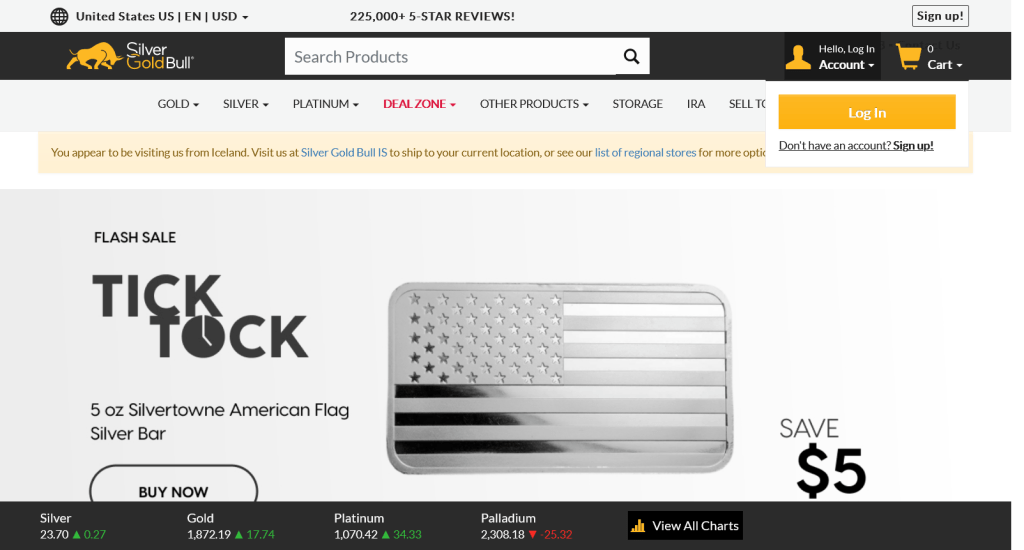Image resolution: width=1024 pixels, height=550 pixels.
Task: Go home via Silver Gold Bull logo
Action: pyautogui.click(x=130, y=56)
